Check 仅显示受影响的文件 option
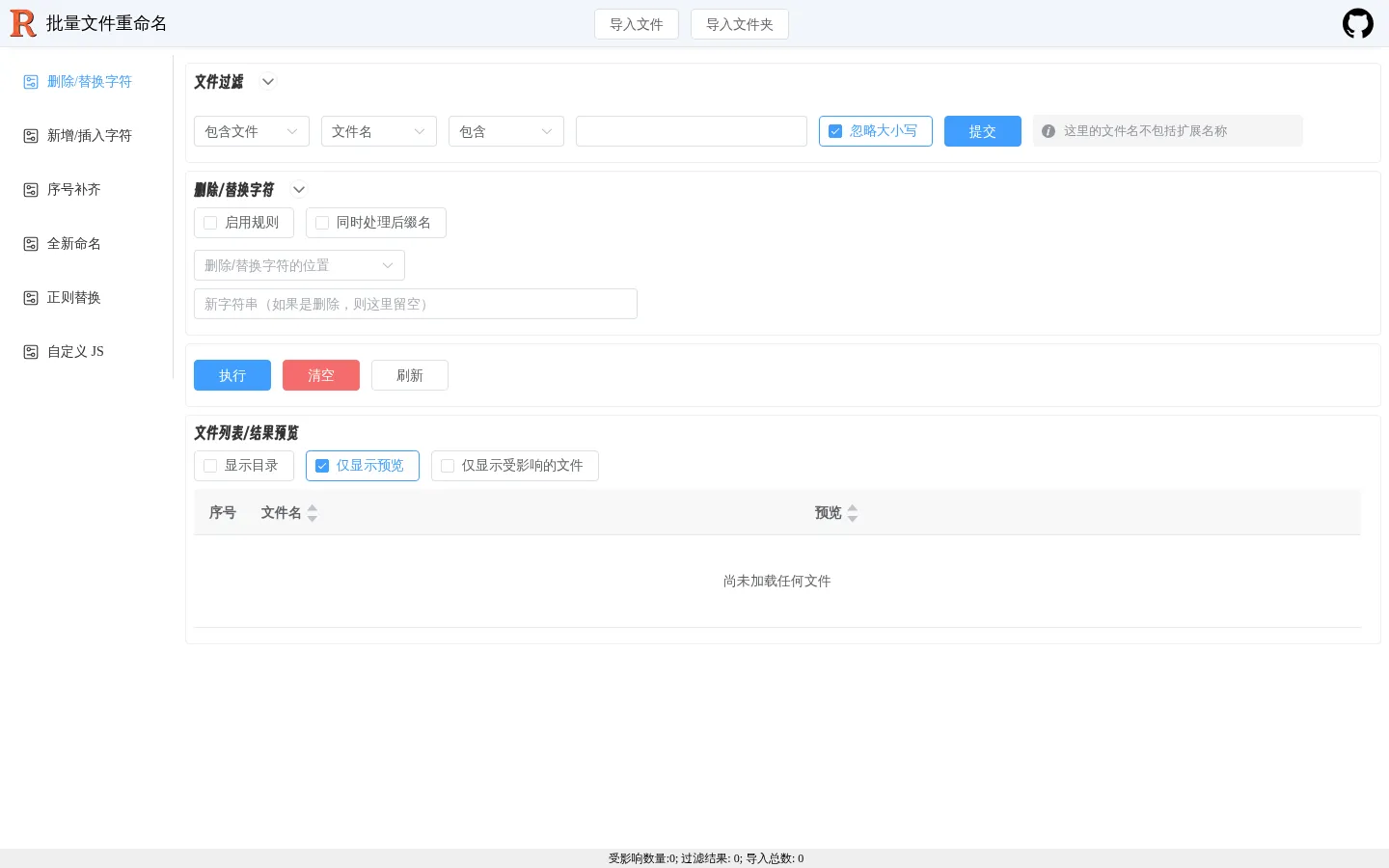 coord(448,466)
